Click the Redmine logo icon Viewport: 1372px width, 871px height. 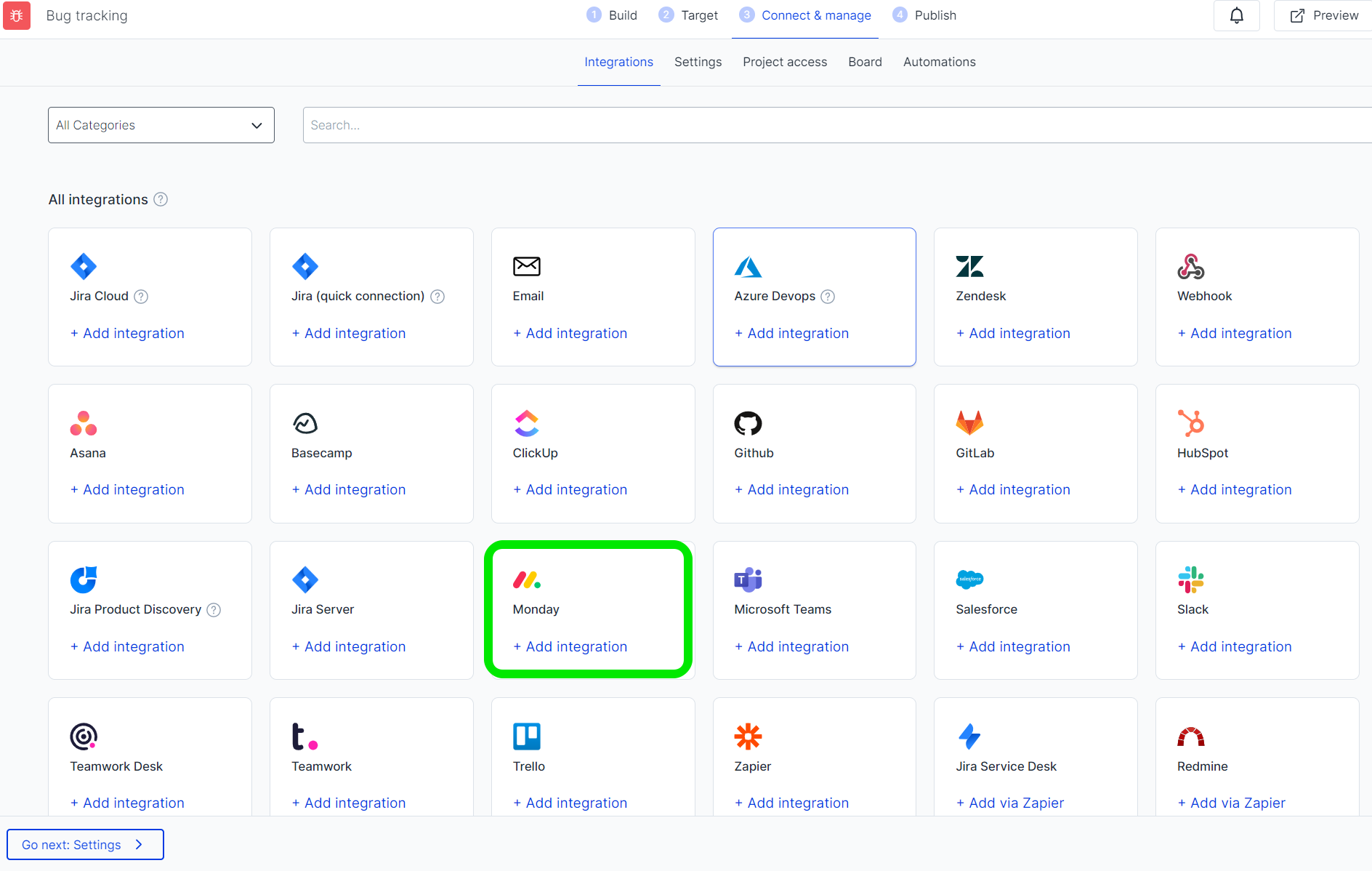[x=1191, y=737]
